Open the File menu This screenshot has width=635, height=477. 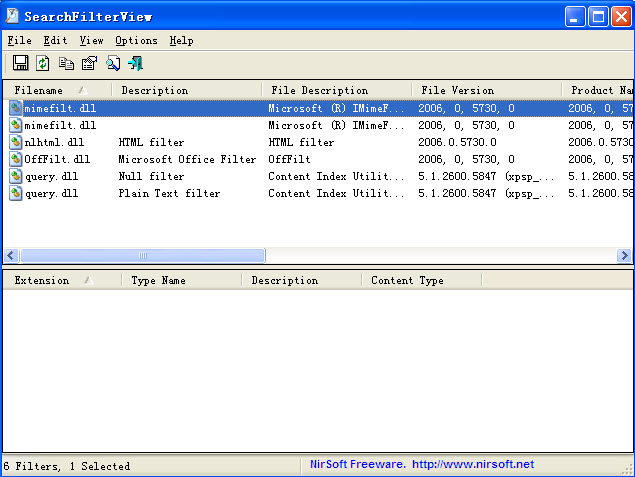click(19, 40)
